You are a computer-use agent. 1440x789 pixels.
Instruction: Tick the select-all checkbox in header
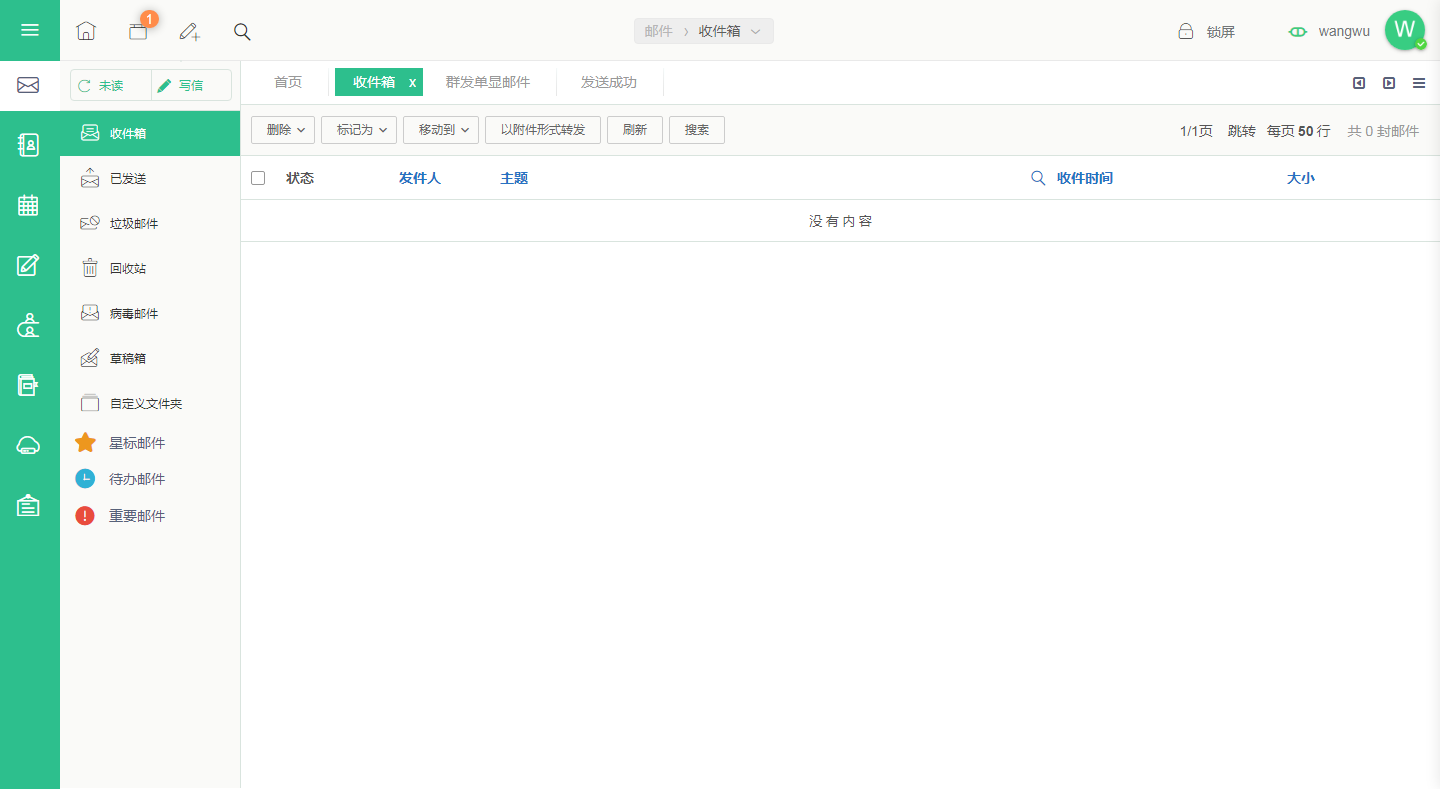[258, 178]
